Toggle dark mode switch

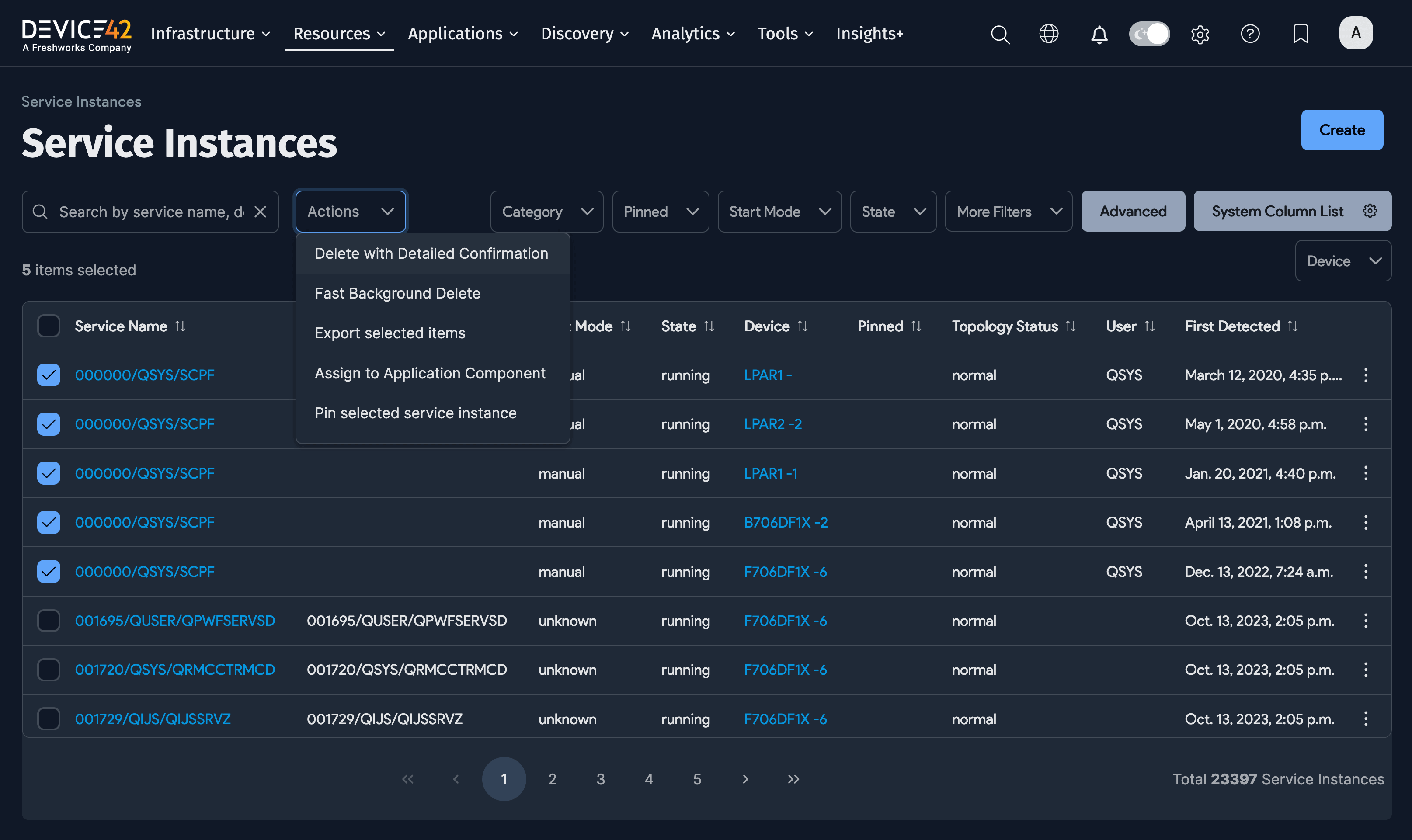click(x=1149, y=34)
